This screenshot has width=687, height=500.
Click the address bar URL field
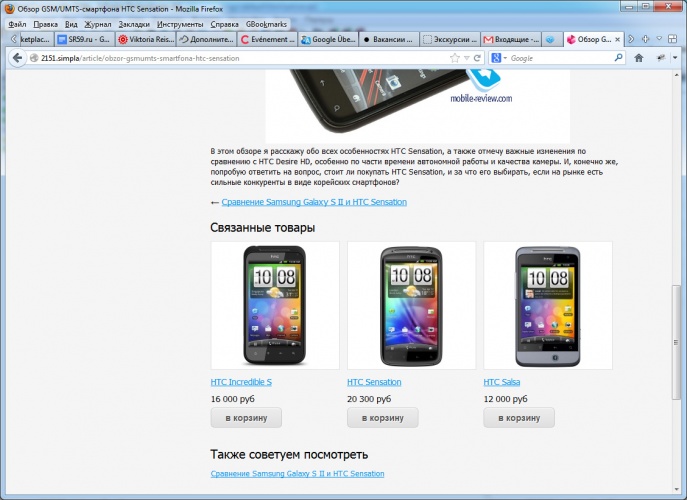pyautogui.click(x=243, y=58)
